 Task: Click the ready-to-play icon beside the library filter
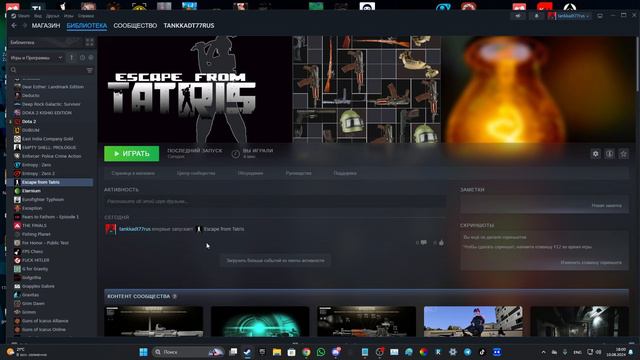(91, 58)
